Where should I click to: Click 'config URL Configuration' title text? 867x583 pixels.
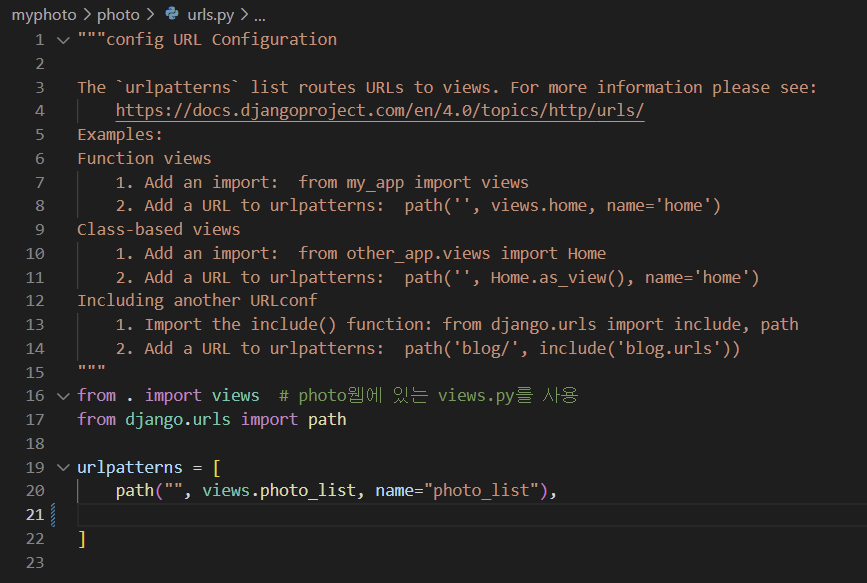click(x=221, y=40)
